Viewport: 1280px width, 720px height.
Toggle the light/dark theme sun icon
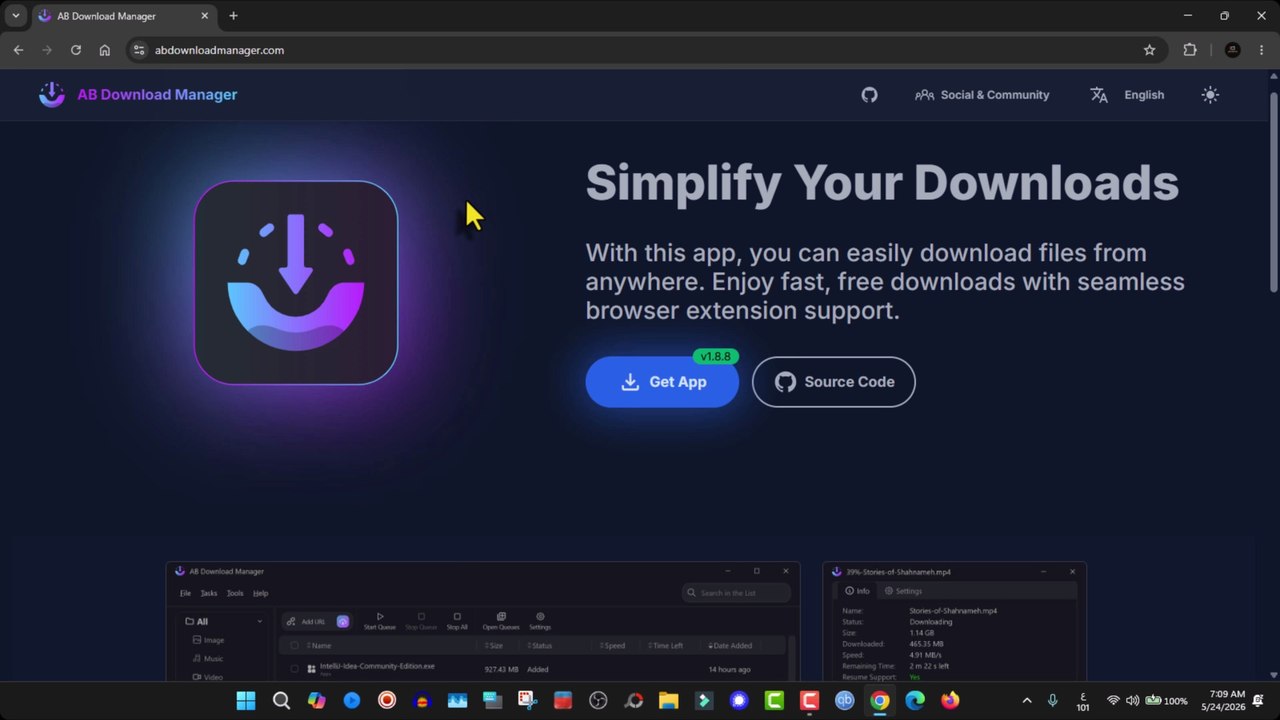coord(1210,95)
